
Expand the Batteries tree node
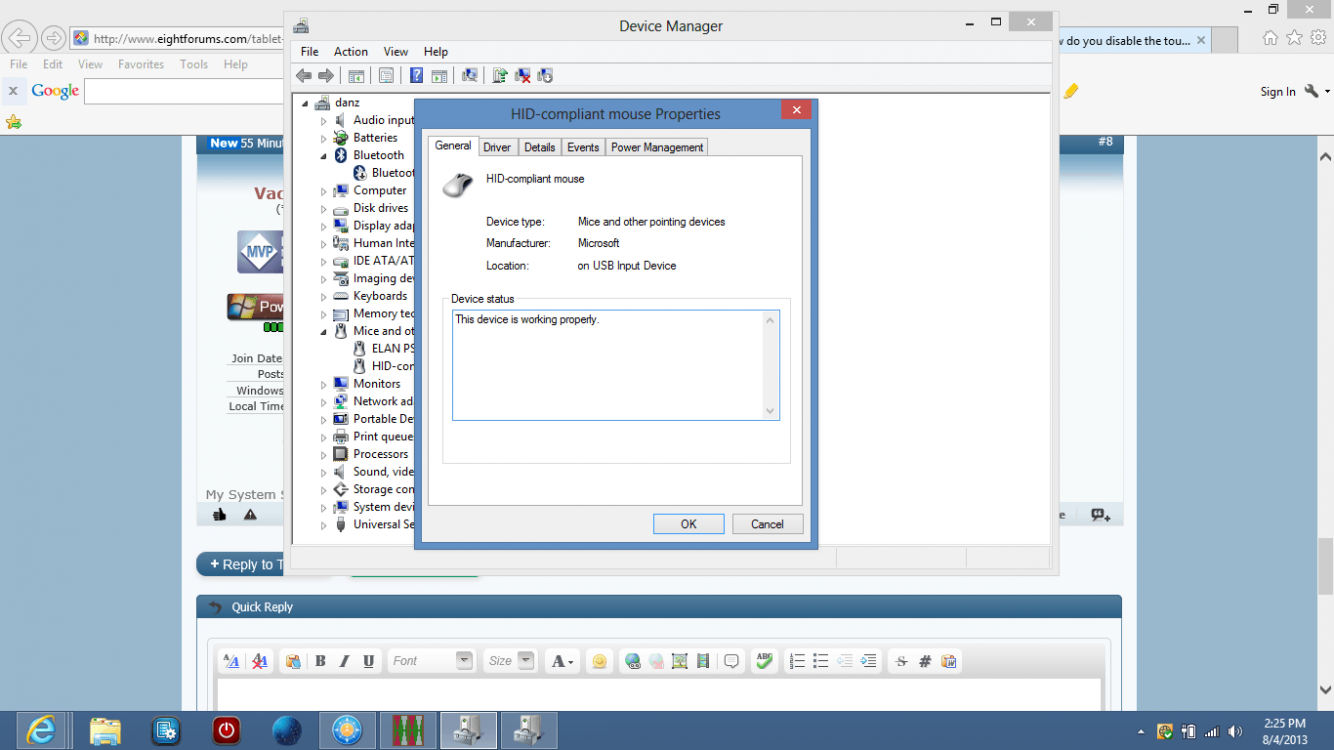(323, 138)
